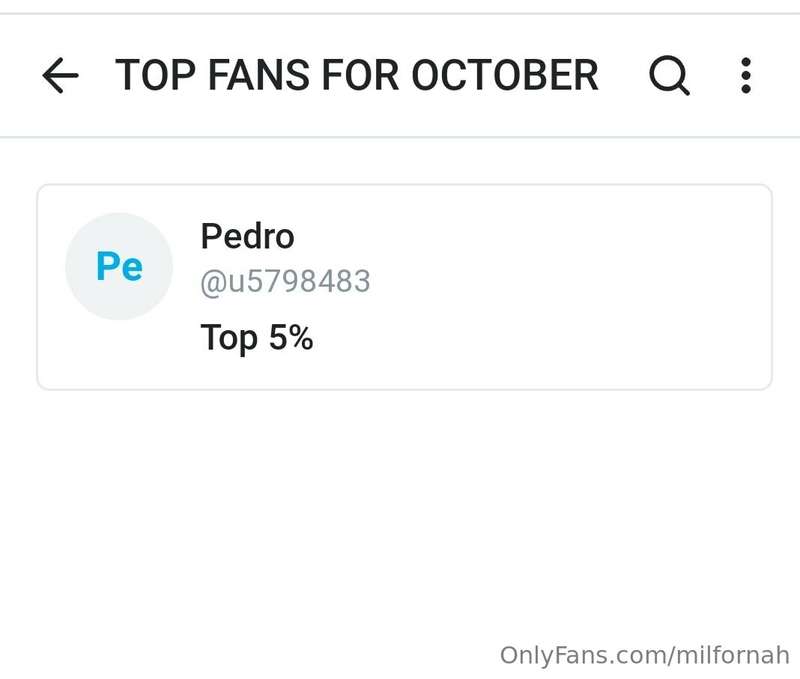Click the Pe avatar circle

(x=119, y=266)
